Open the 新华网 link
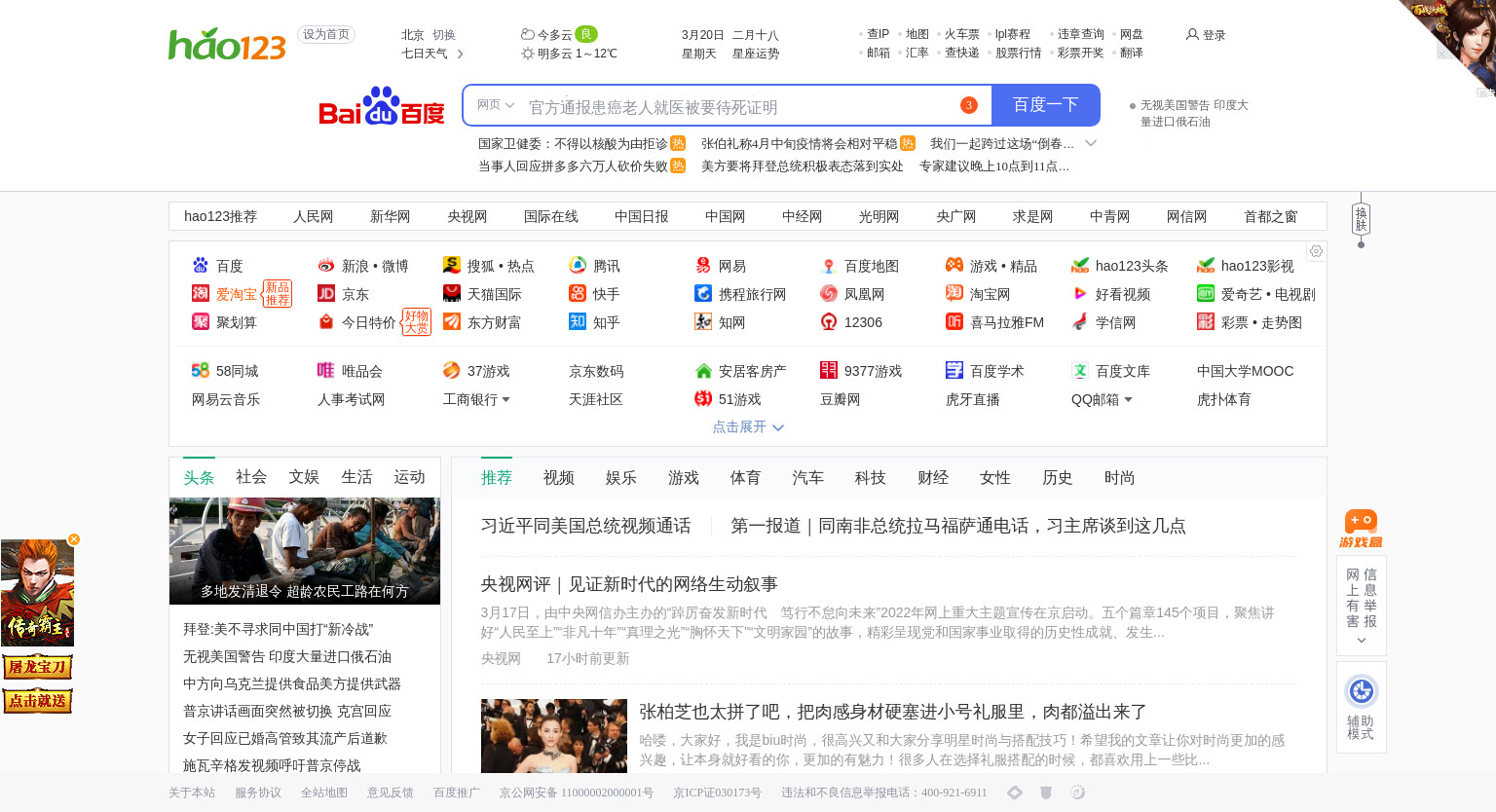The height and width of the screenshot is (812, 1496). click(391, 216)
